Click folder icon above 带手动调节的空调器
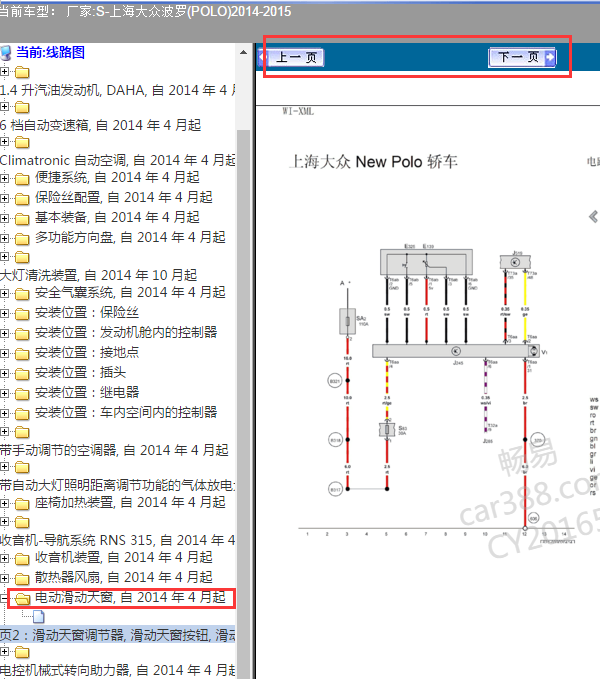Screen dimensions: 600x679 (22, 432)
